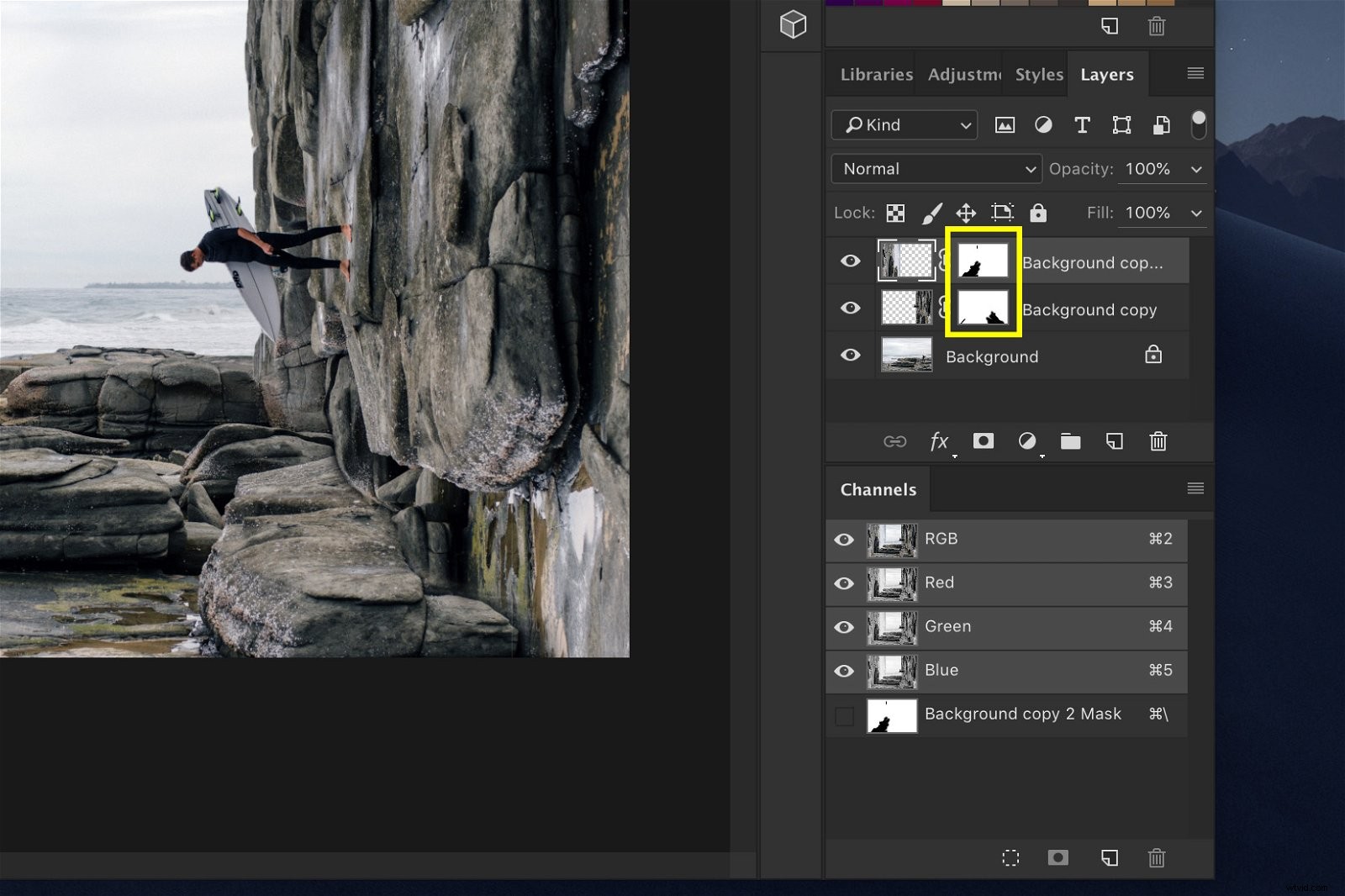Viewport: 1345px width, 896px height.
Task: Create a new group folder
Action: 1070,441
